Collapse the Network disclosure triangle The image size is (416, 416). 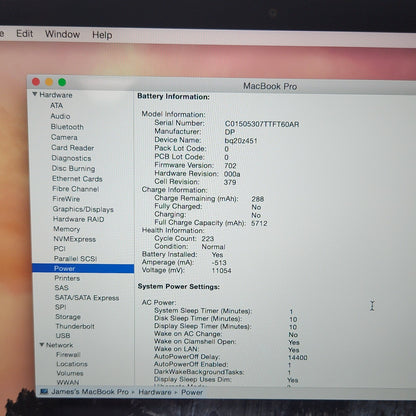pyautogui.click(x=42, y=345)
